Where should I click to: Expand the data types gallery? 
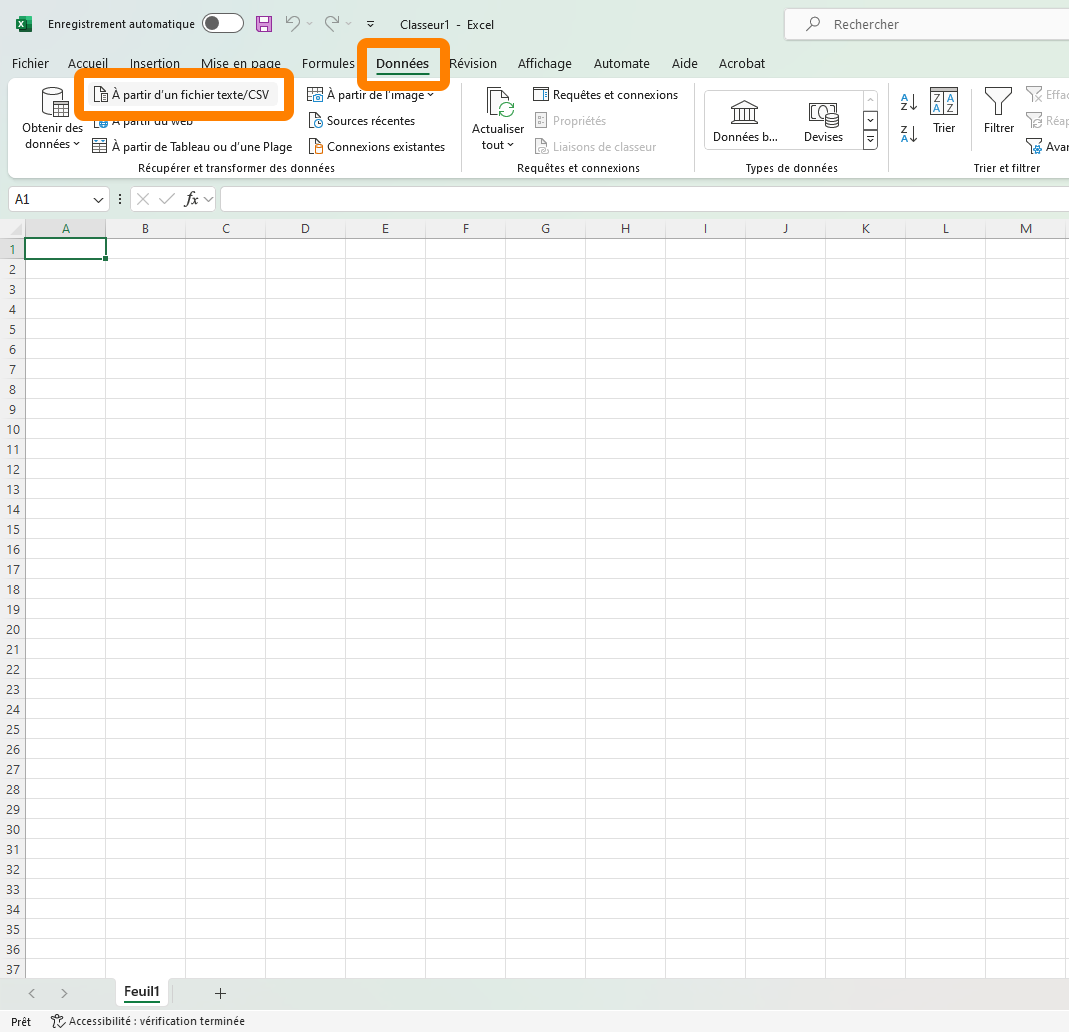coord(870,140)
